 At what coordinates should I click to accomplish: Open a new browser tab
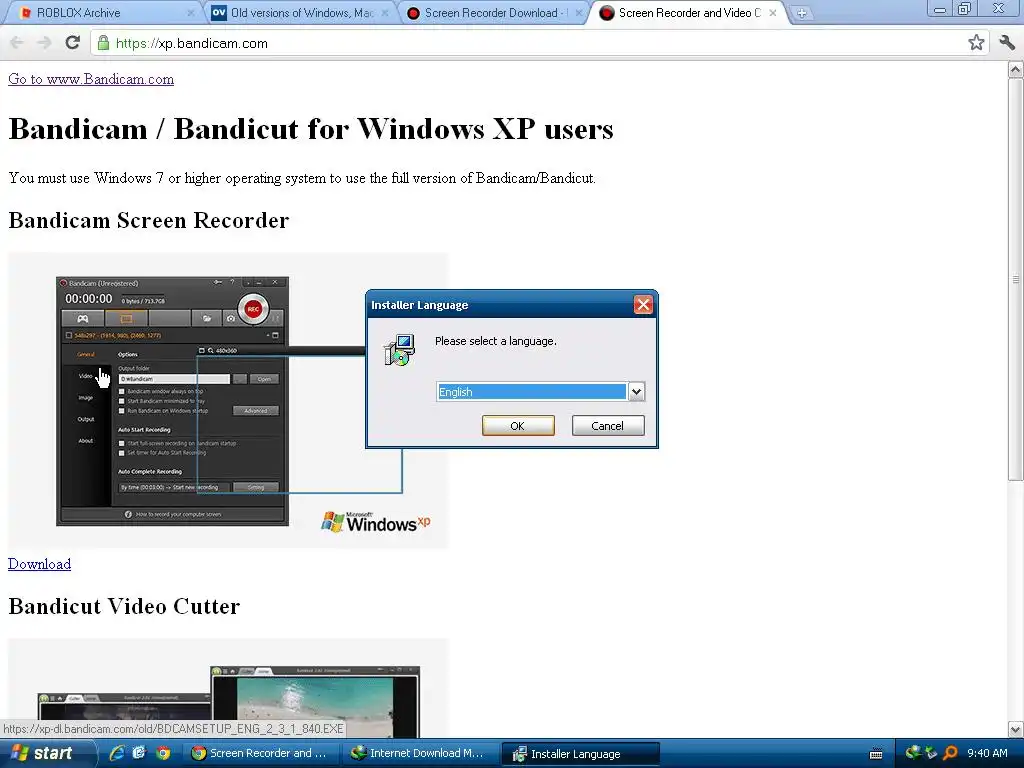pyautogui.click(x=801, y=13)
